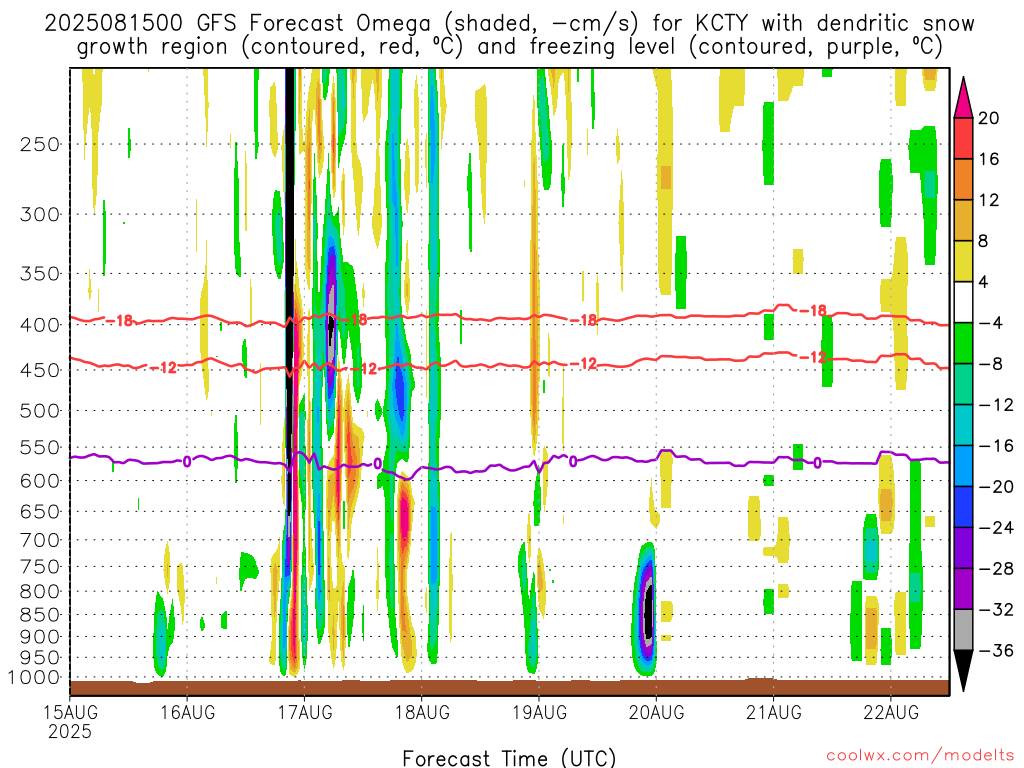
Task: Choose the "19AUG" time axis label
Action: coord(539,712)
